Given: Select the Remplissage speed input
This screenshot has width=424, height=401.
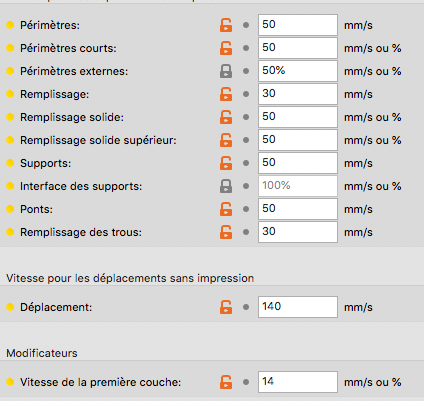Looking at the screenshot, I should point(298,94).
